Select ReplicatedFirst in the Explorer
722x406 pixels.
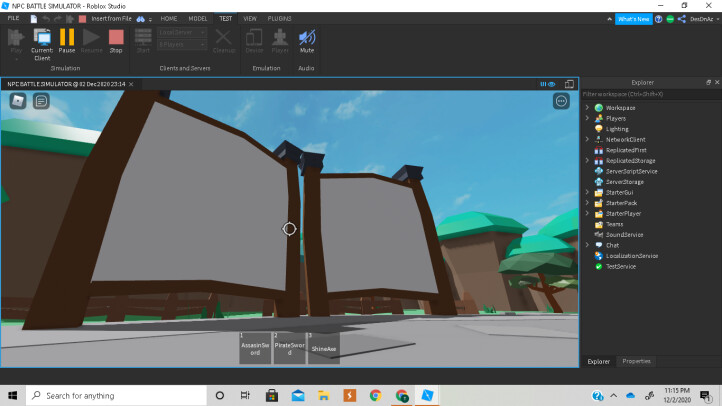626,150
